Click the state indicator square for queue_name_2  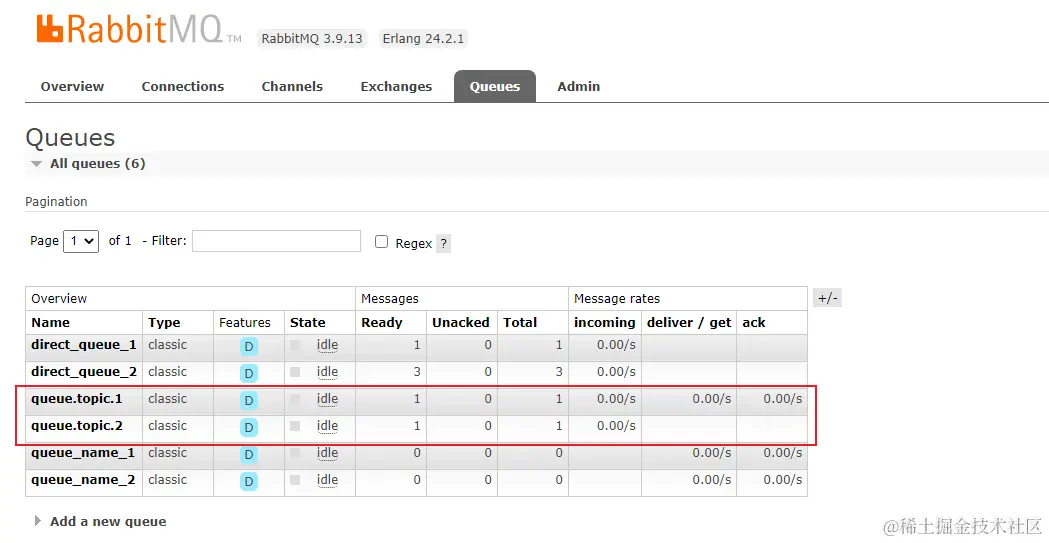[x=295, y=480]
